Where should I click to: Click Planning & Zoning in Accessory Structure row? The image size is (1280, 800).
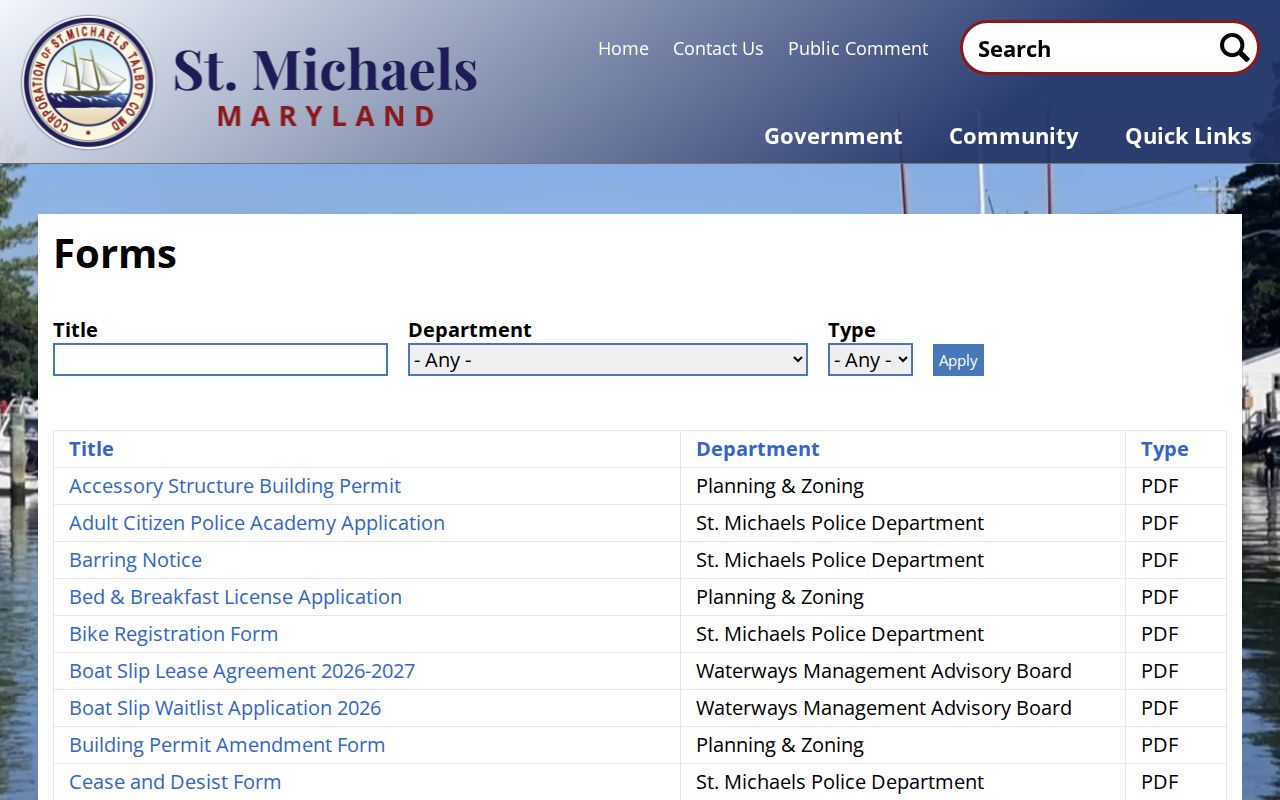click(780, 486)
